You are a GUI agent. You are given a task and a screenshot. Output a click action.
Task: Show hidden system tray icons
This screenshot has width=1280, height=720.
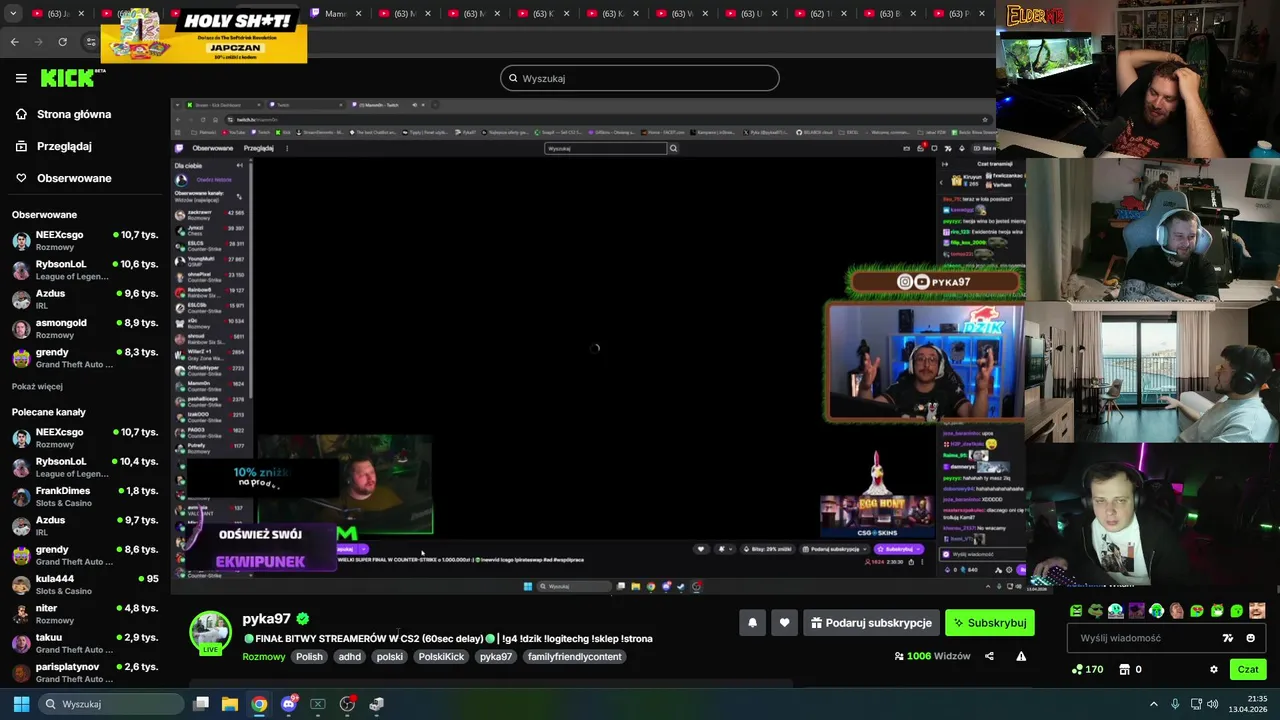[1153, 704]
